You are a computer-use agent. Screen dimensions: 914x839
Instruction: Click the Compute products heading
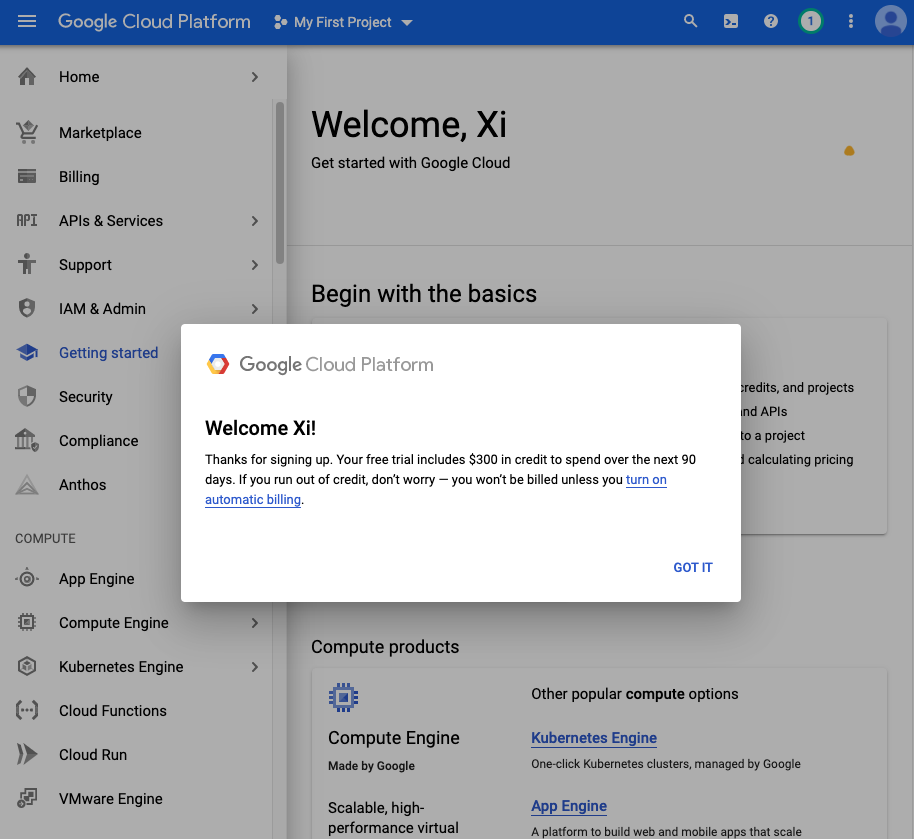385,647
